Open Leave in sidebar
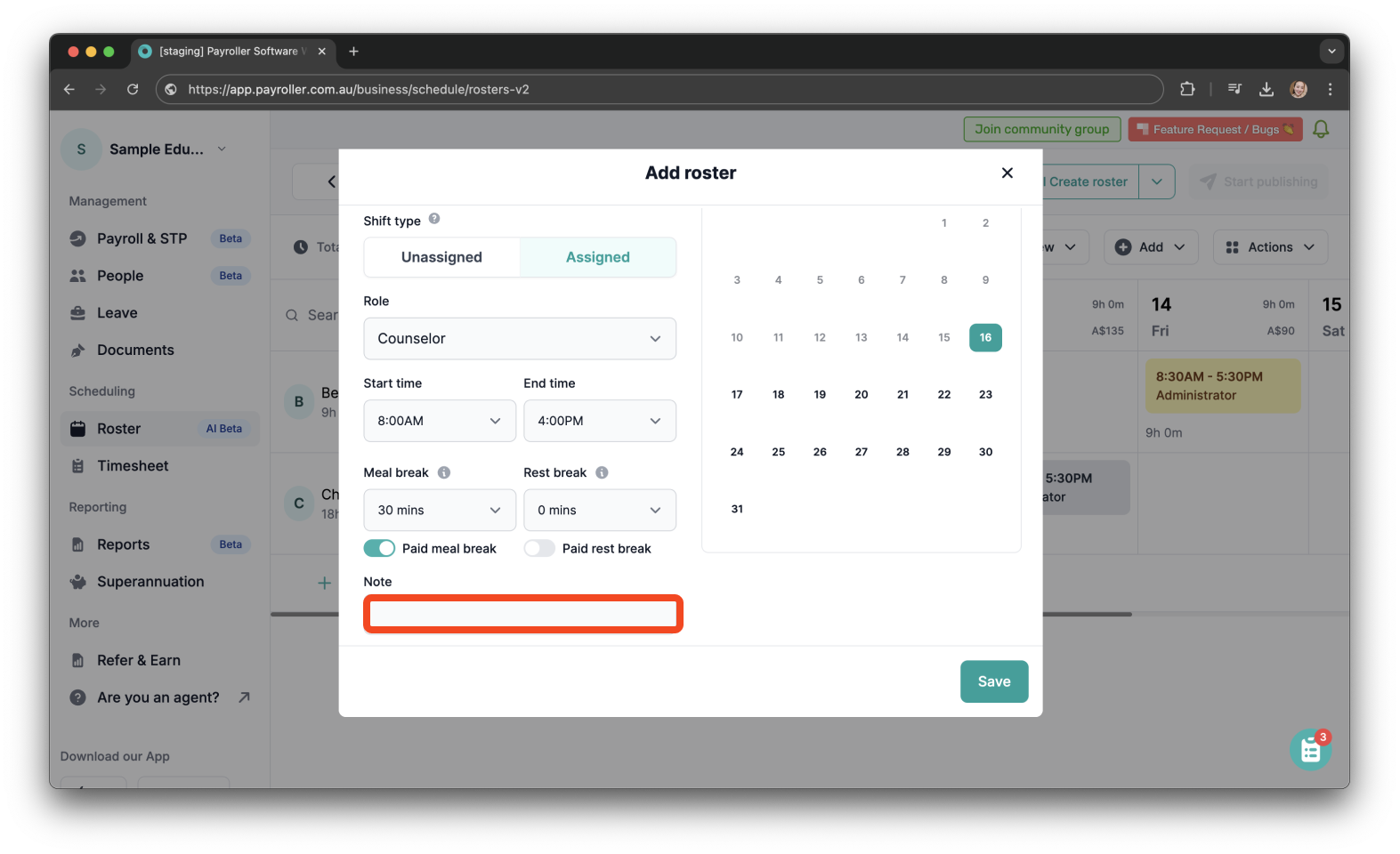This screenshot has height=854, width=1400. click(x=160, y=313)
